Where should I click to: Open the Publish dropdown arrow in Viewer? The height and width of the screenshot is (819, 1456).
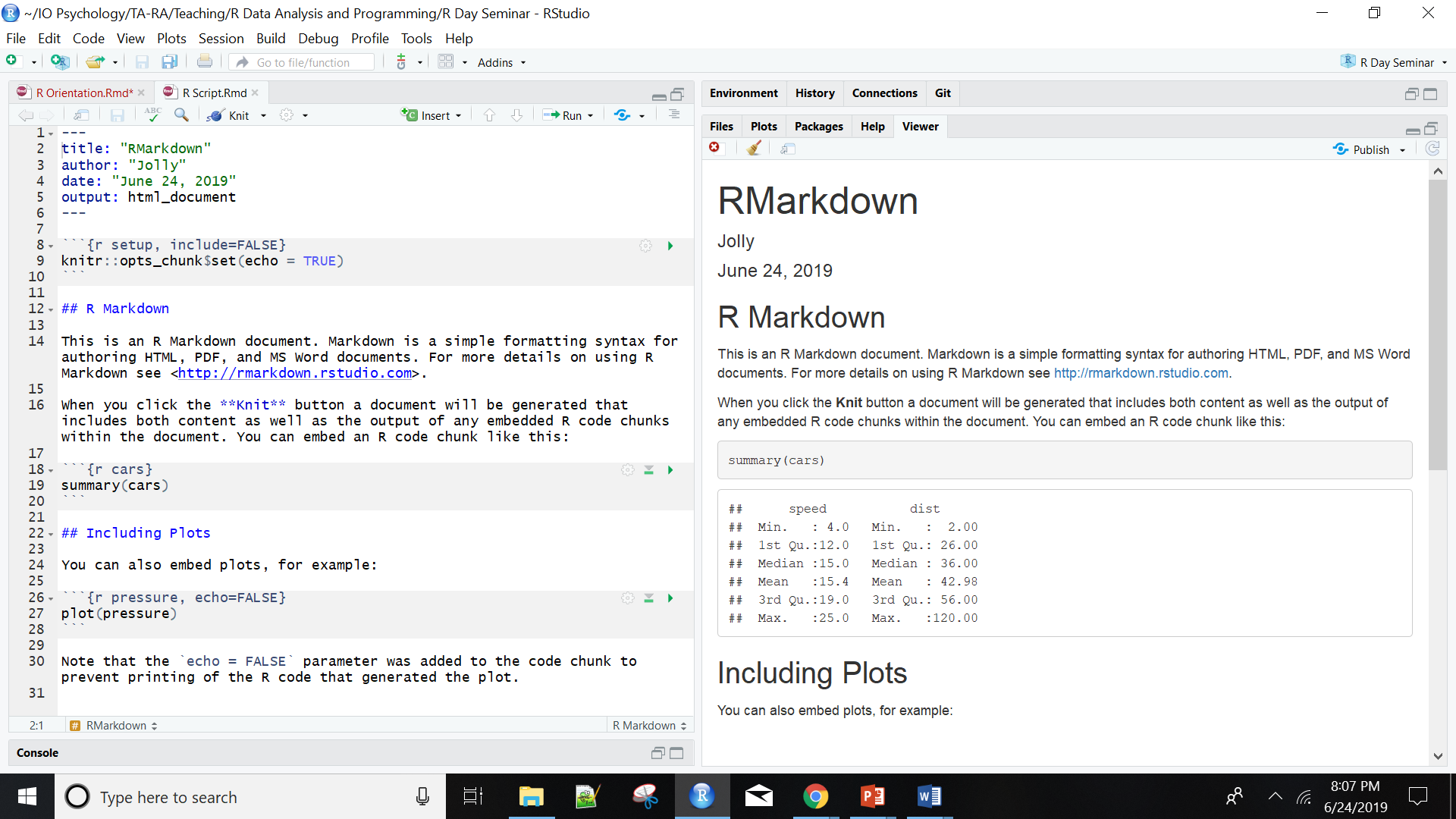pyautogui.click(x=1402, y=150)
